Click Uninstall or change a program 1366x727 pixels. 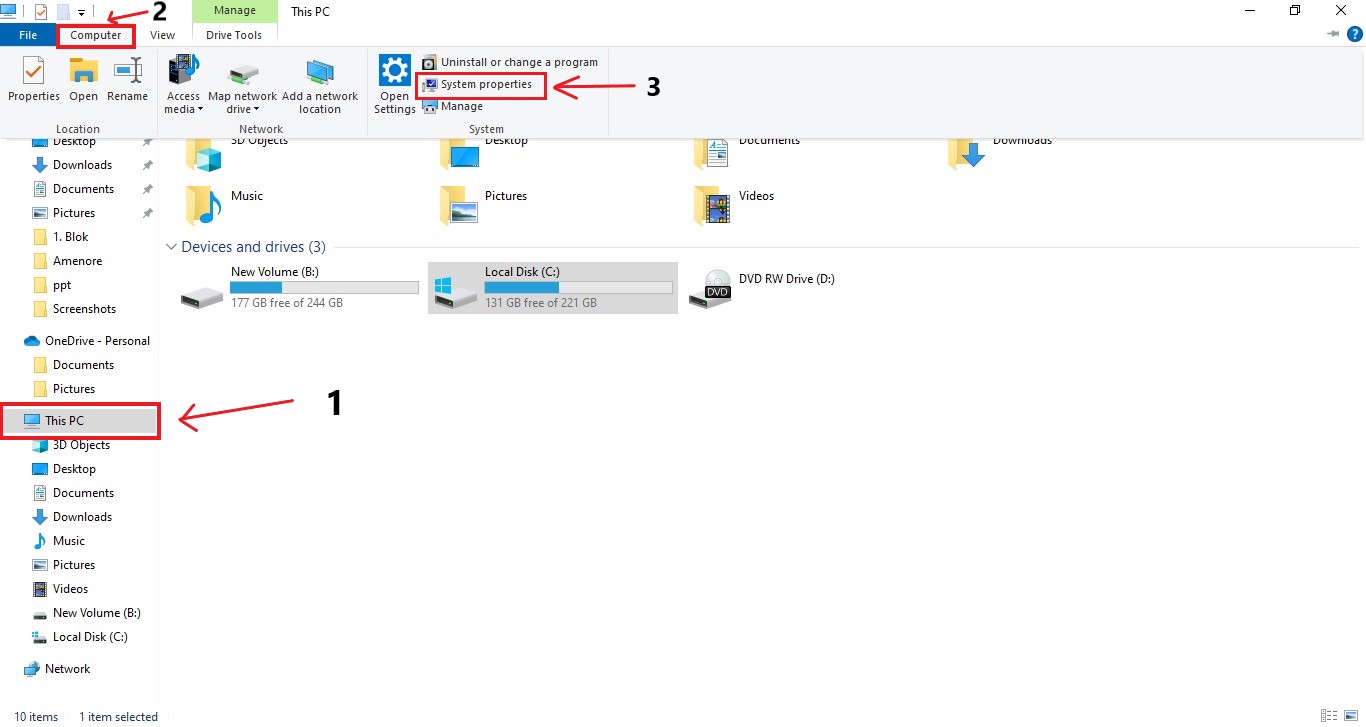pos(518,62)
